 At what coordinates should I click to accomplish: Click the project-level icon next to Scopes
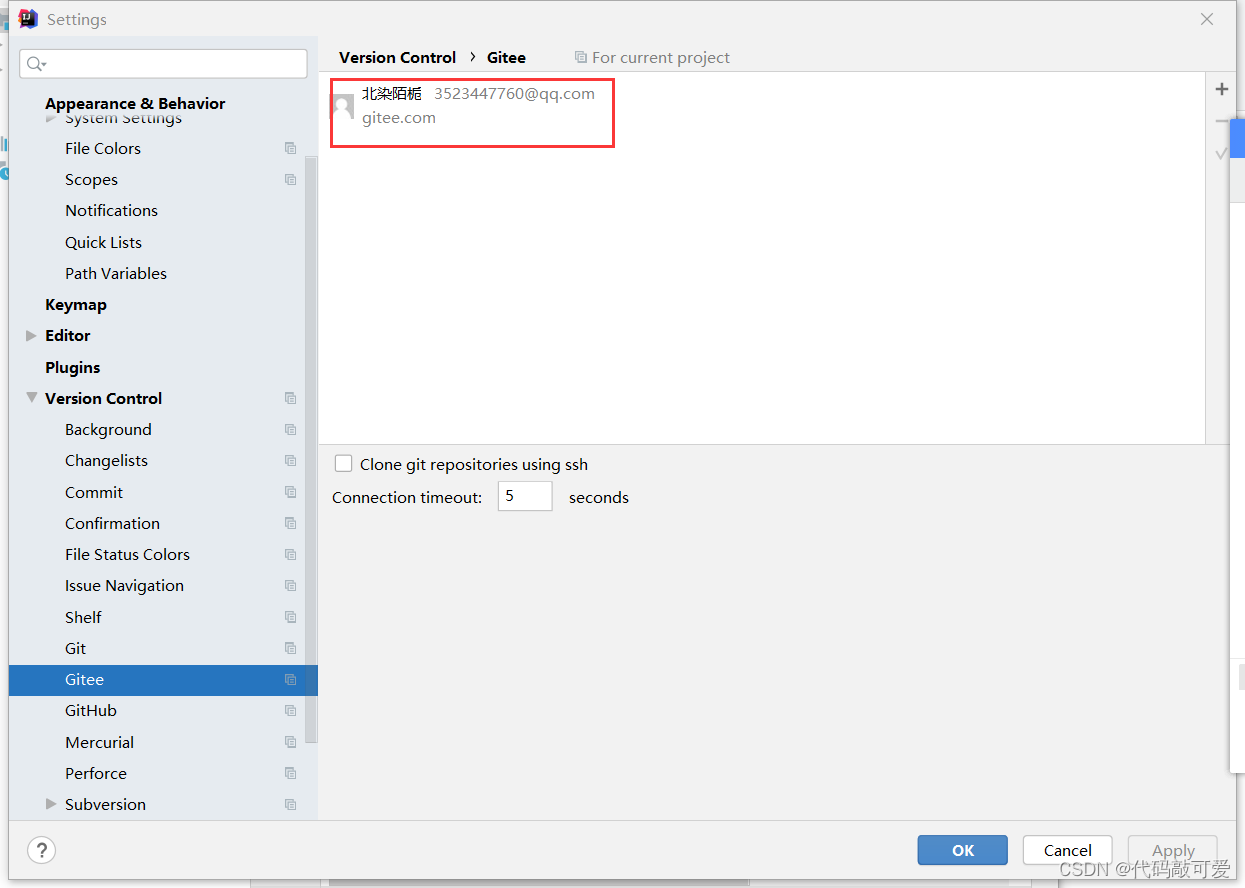point(290,180)
